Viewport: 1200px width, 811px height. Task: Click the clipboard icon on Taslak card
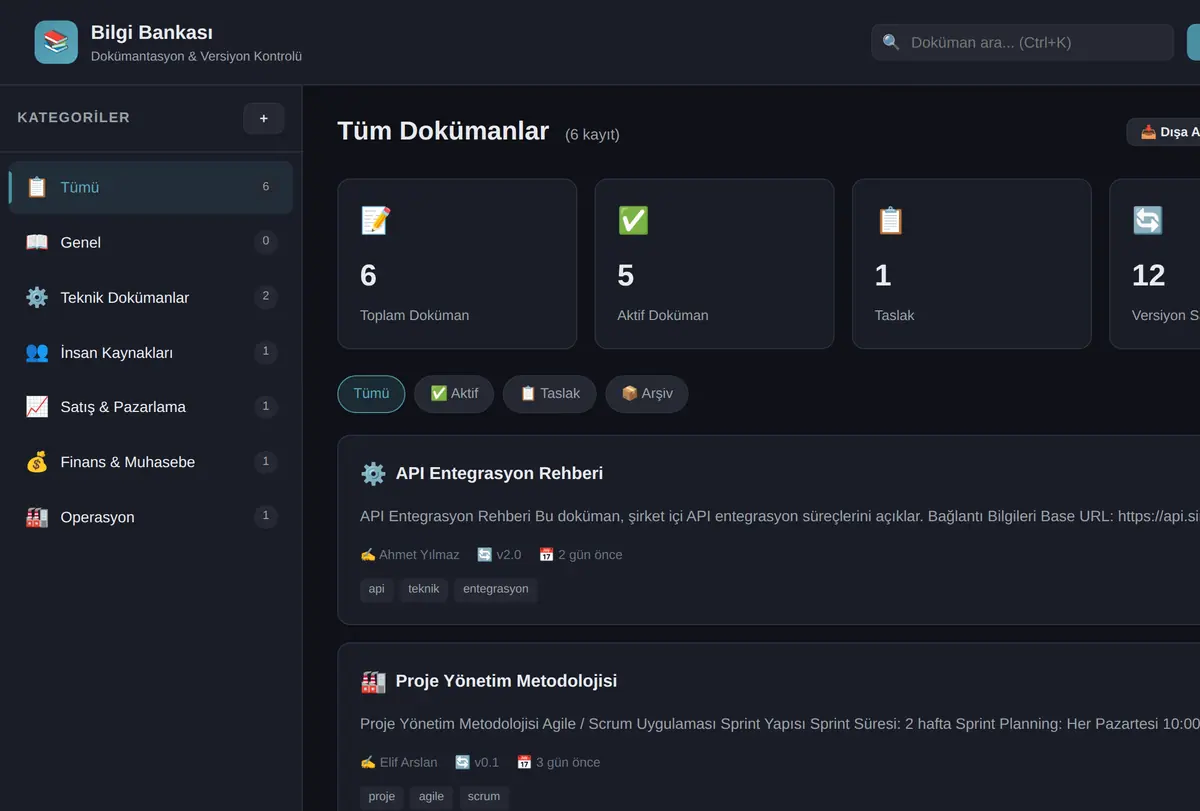click(x=890, y=220)
